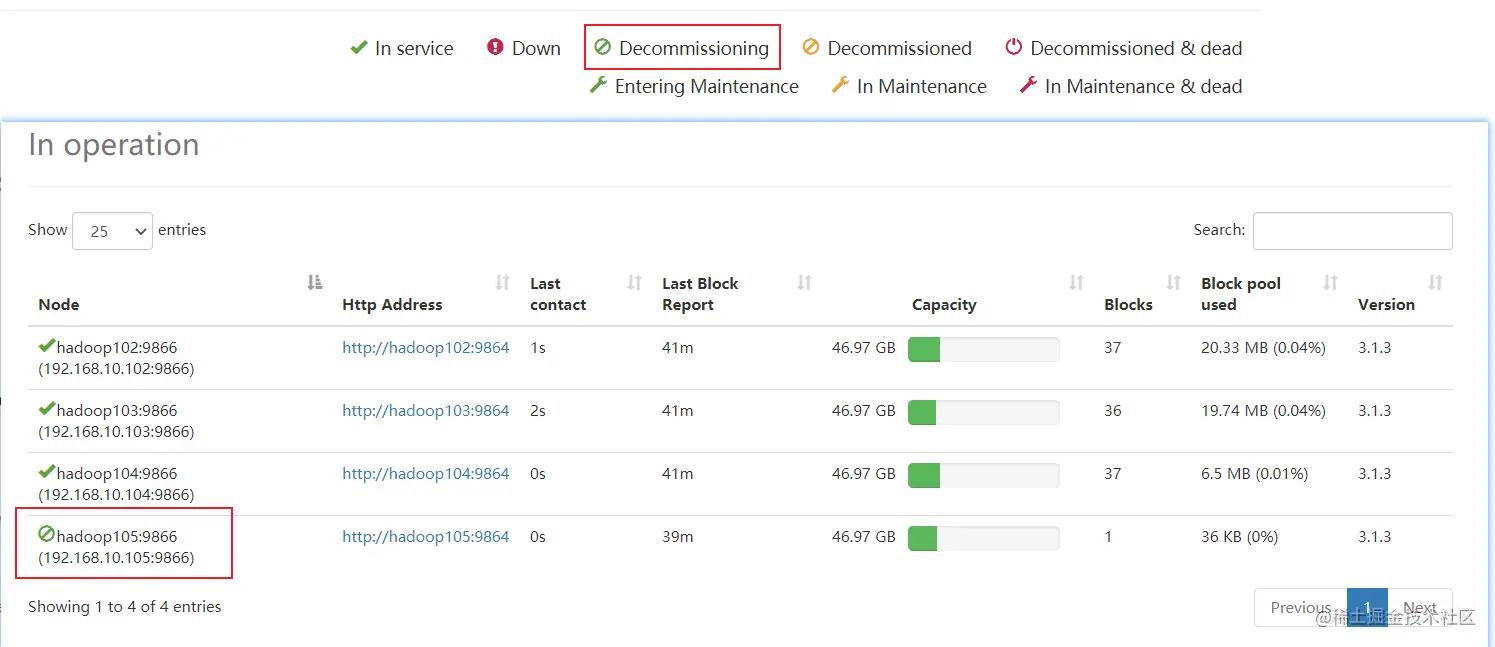Click the decommissioning icon beside hadoop105:9866
Screen dimensions: 1495x647
pos(47,534)
